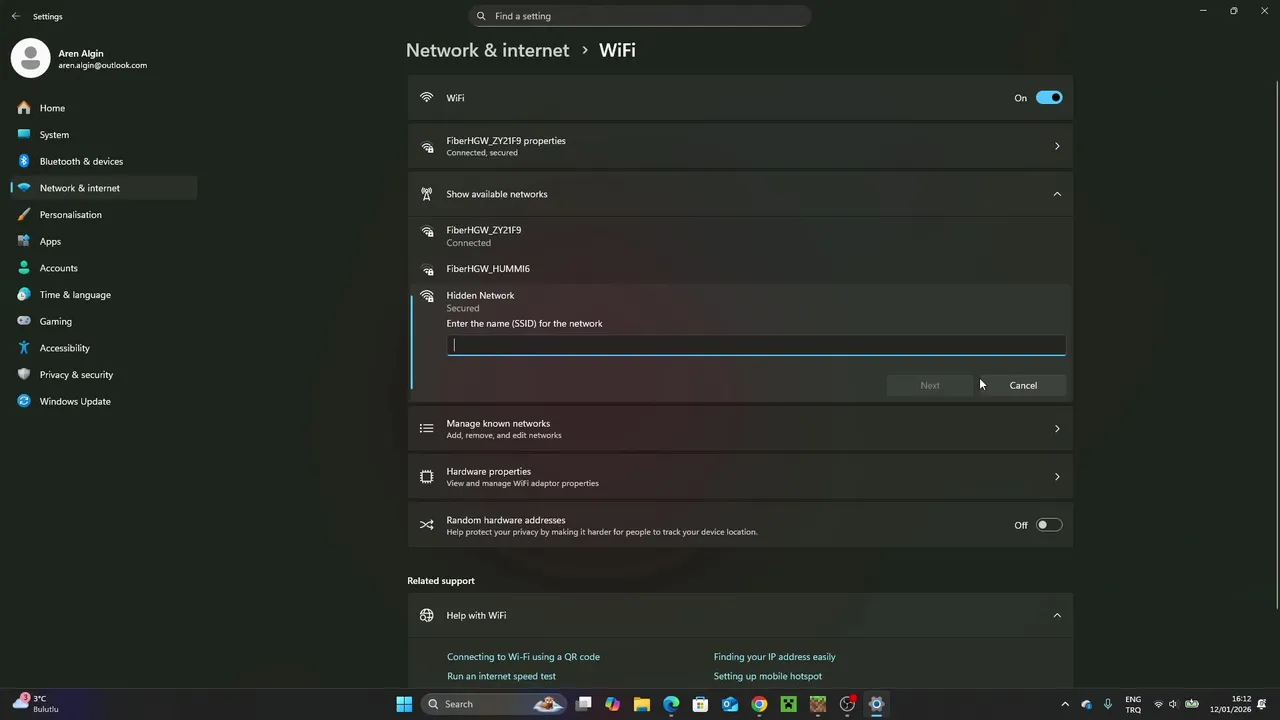The image size is (1280, 720).
Task: Click the SSID name input field
Action: click(x=756, y=345)
